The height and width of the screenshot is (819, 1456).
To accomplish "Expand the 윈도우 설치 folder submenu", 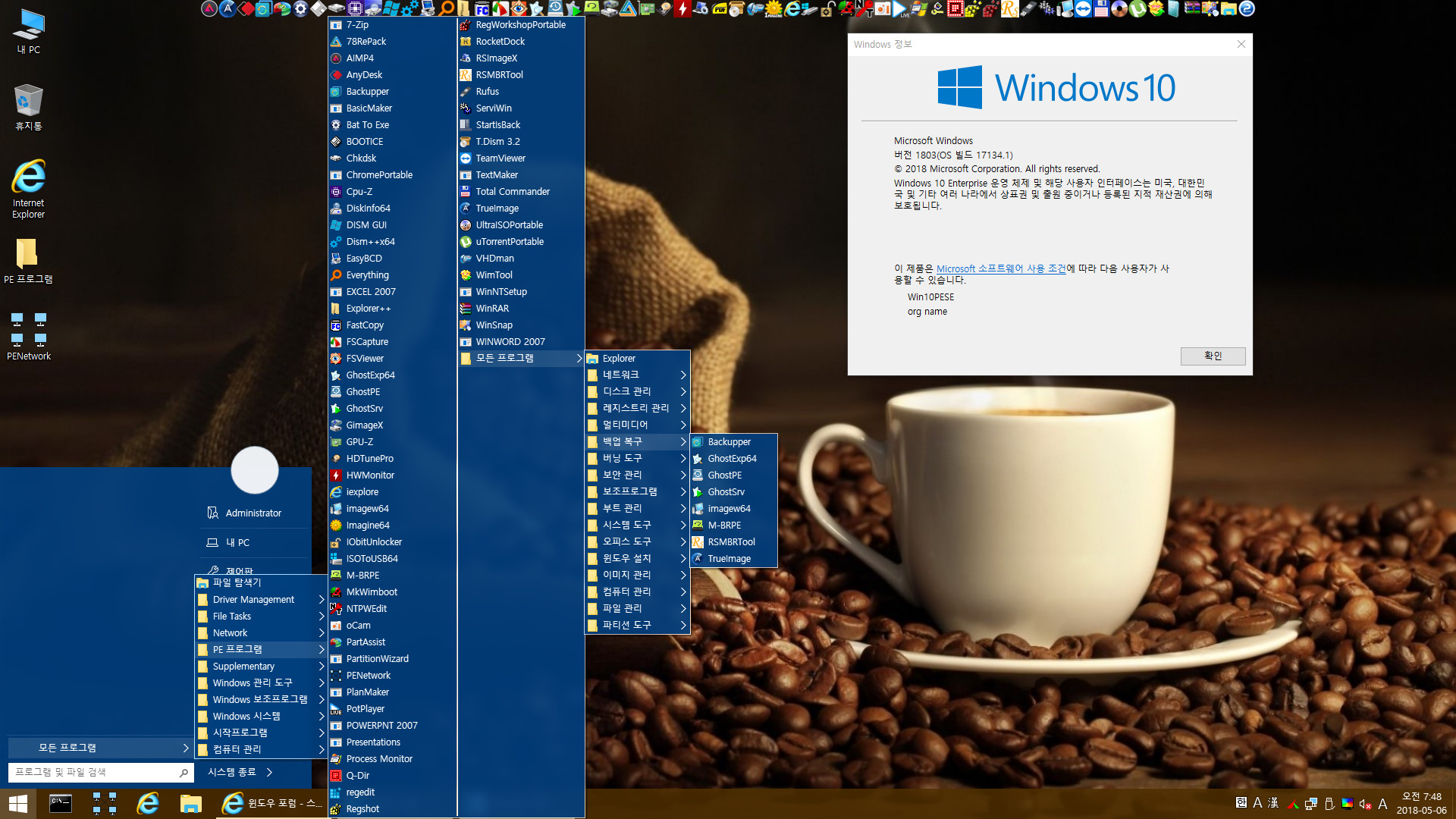I will (637, 559).
